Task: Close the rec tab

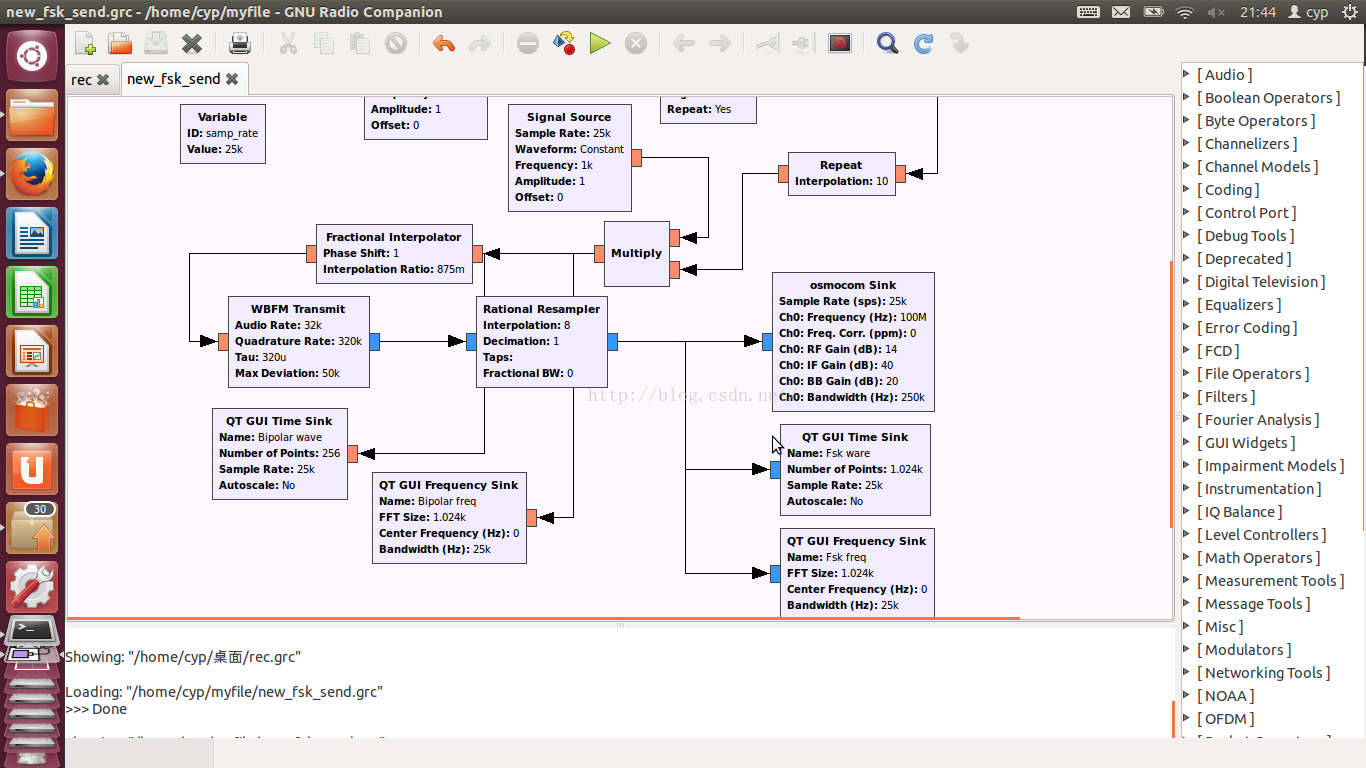Action: tap(103, 79)
